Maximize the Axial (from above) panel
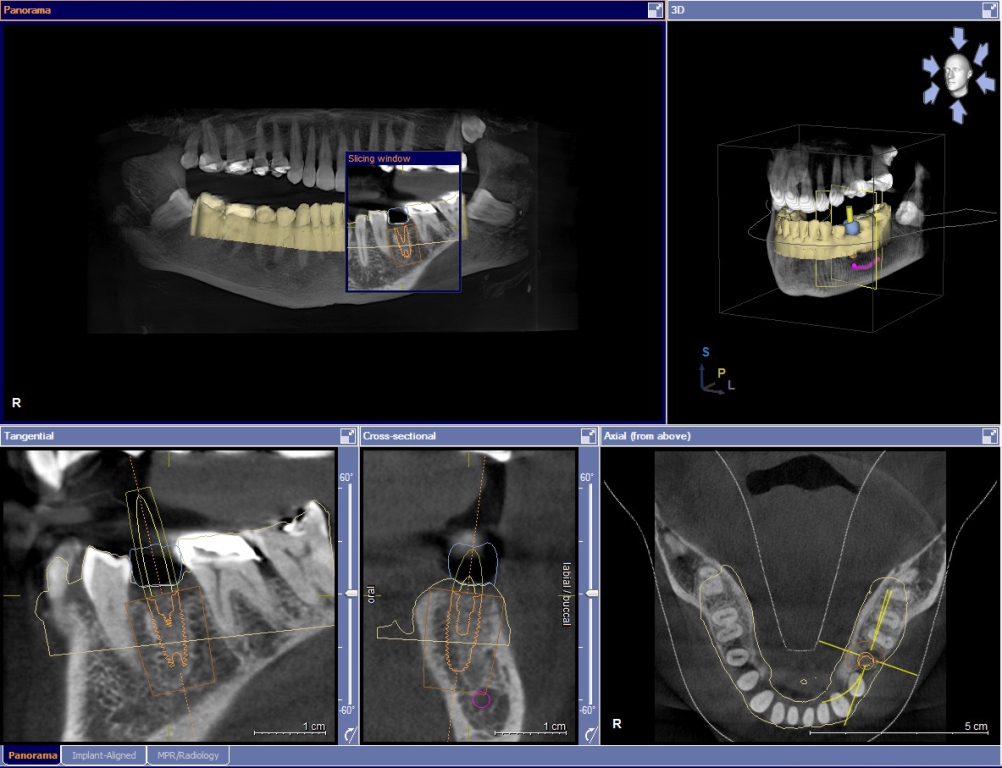This screenshot has height=768, width=1002. (x=989, y=436)
